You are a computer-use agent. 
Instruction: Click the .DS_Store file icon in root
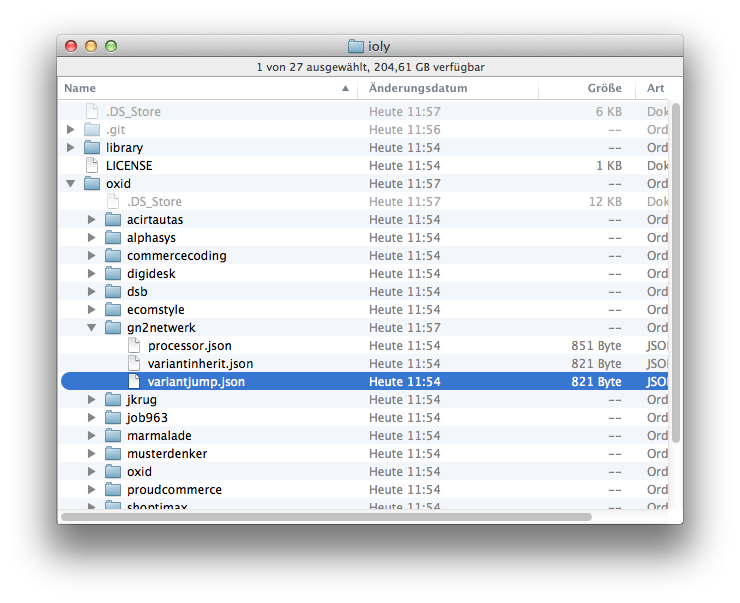pos(92,111)
